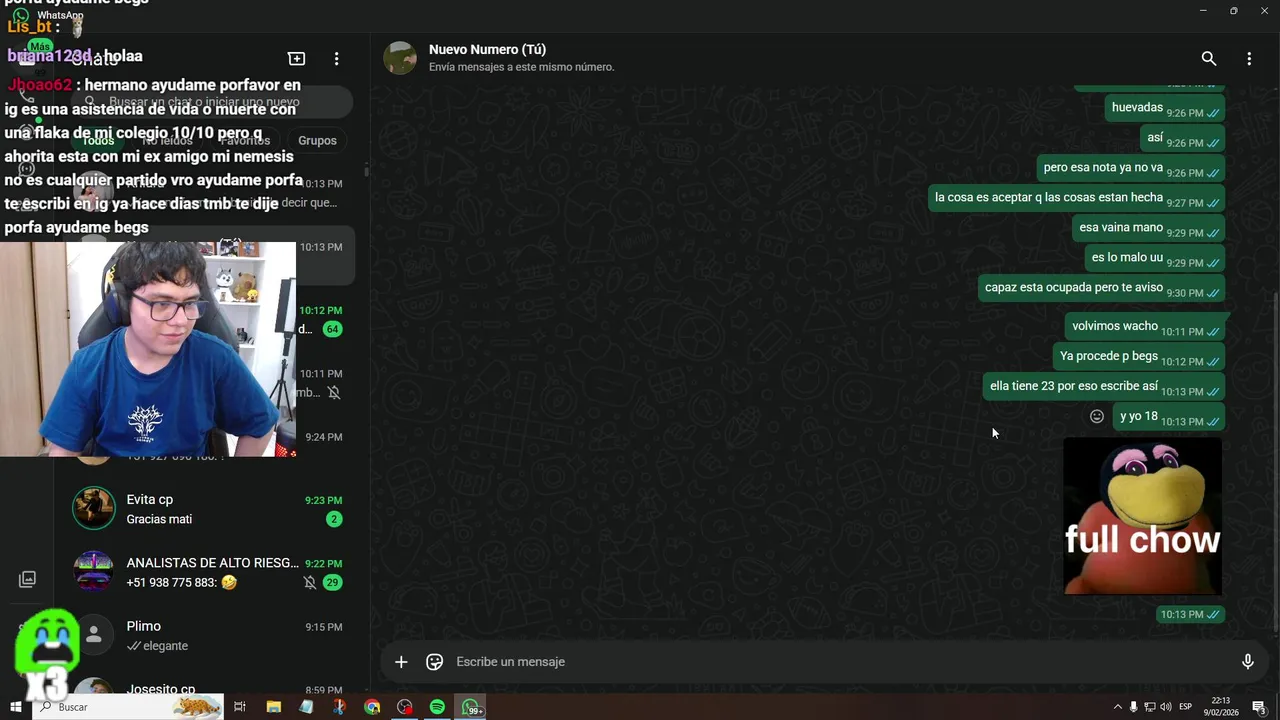Viewport: 1280px width, 720px height.
Task: Open the chat search magnifier icon
Action: [1209, 59]
